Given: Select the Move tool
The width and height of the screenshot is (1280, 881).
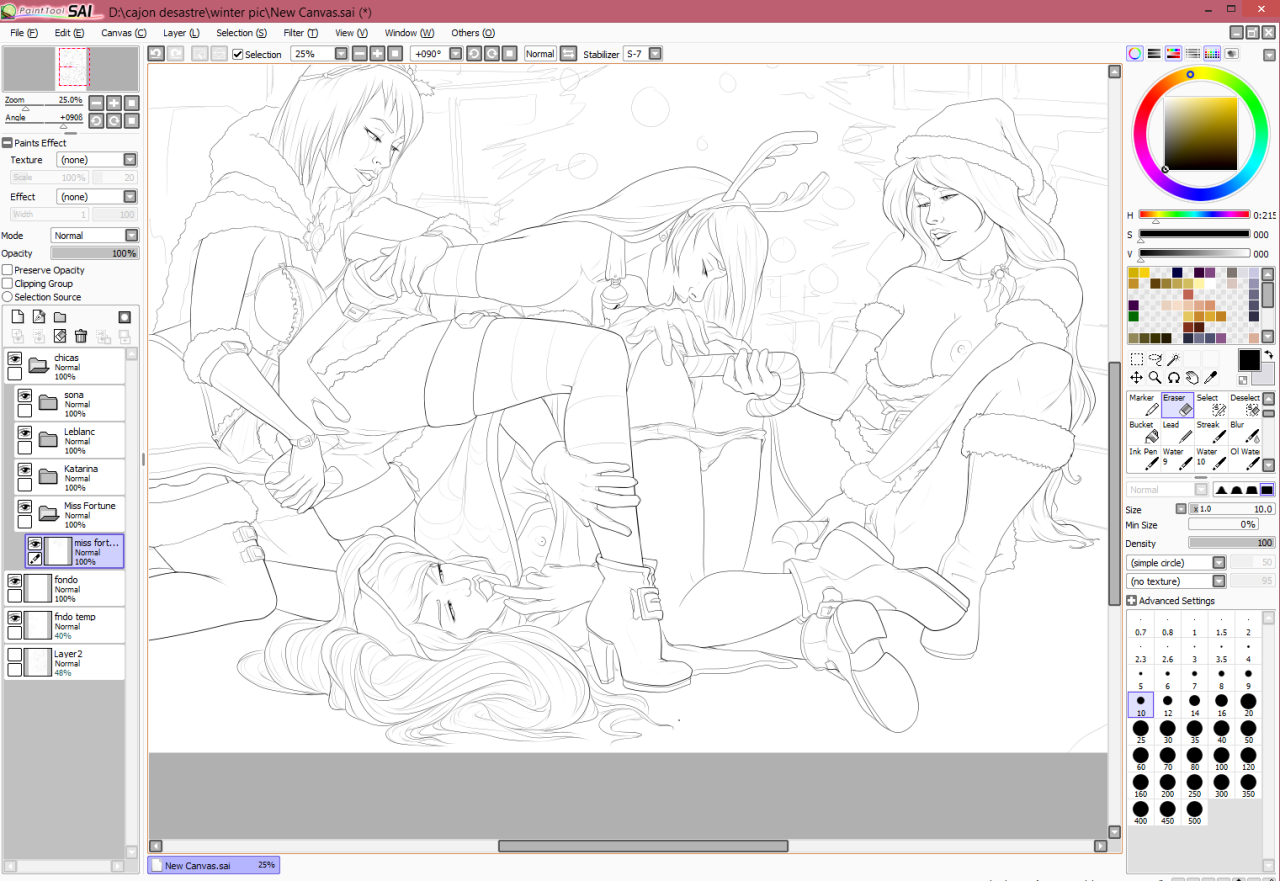Looking at the screenshot, I should coord(1137,378).
